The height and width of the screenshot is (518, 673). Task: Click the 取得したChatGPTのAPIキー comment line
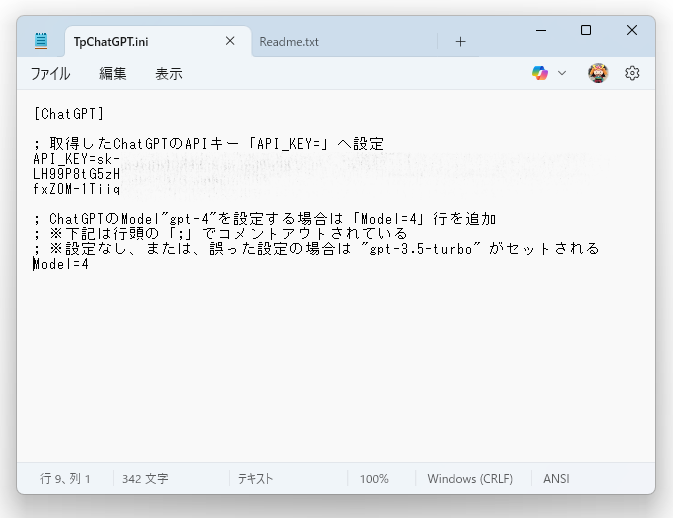(x=209, y=144)
